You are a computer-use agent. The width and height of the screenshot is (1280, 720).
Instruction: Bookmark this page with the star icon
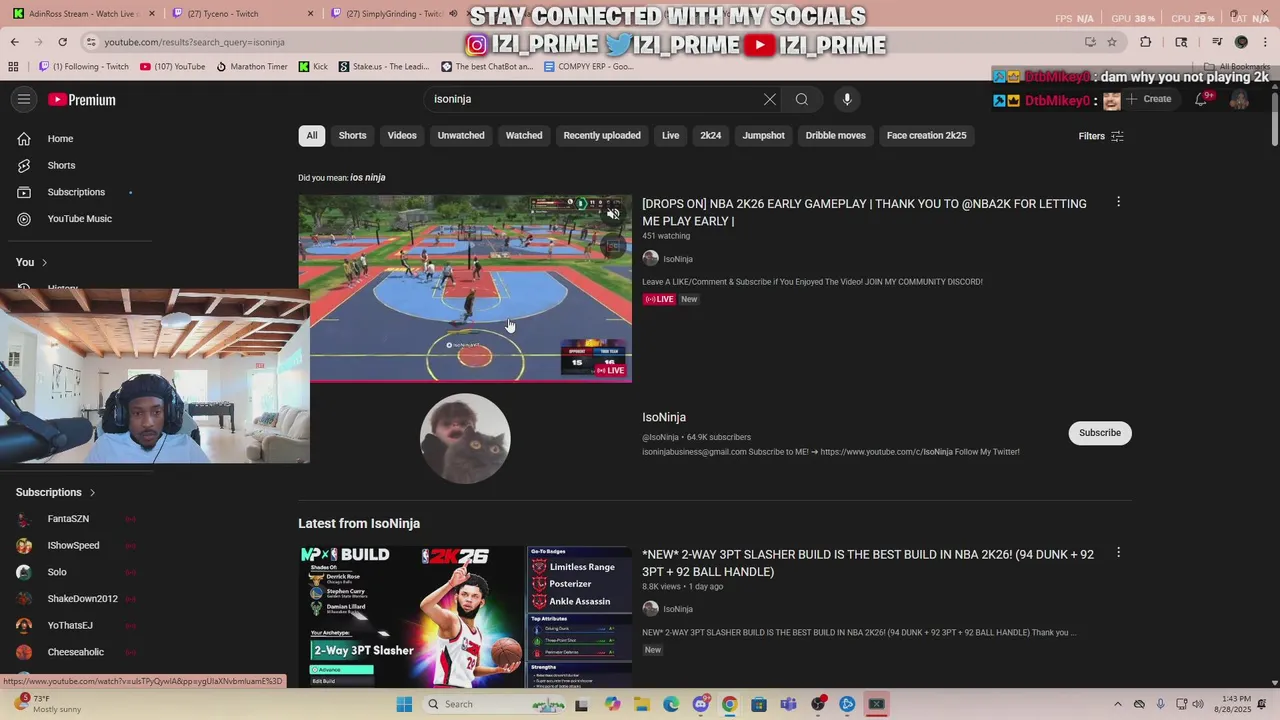1112,42
